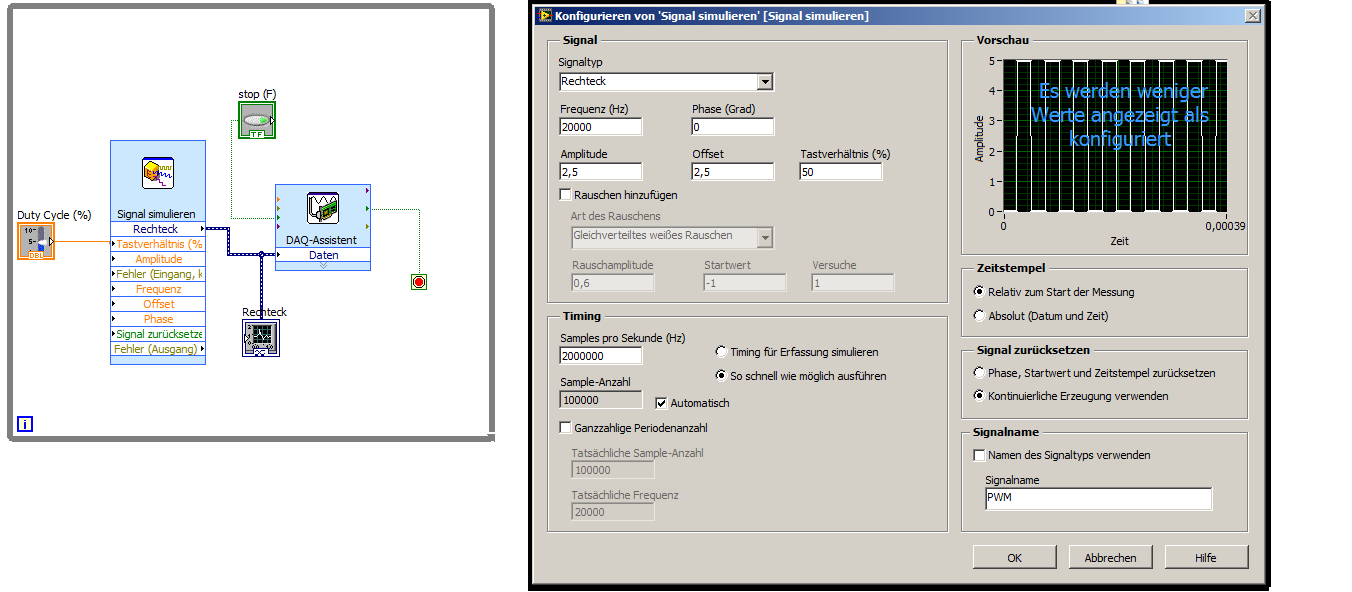The height and width of the screenshot is (592, 1352).
Task: Click the Tatsächliche Frequenz field
Action: [613, 511]
